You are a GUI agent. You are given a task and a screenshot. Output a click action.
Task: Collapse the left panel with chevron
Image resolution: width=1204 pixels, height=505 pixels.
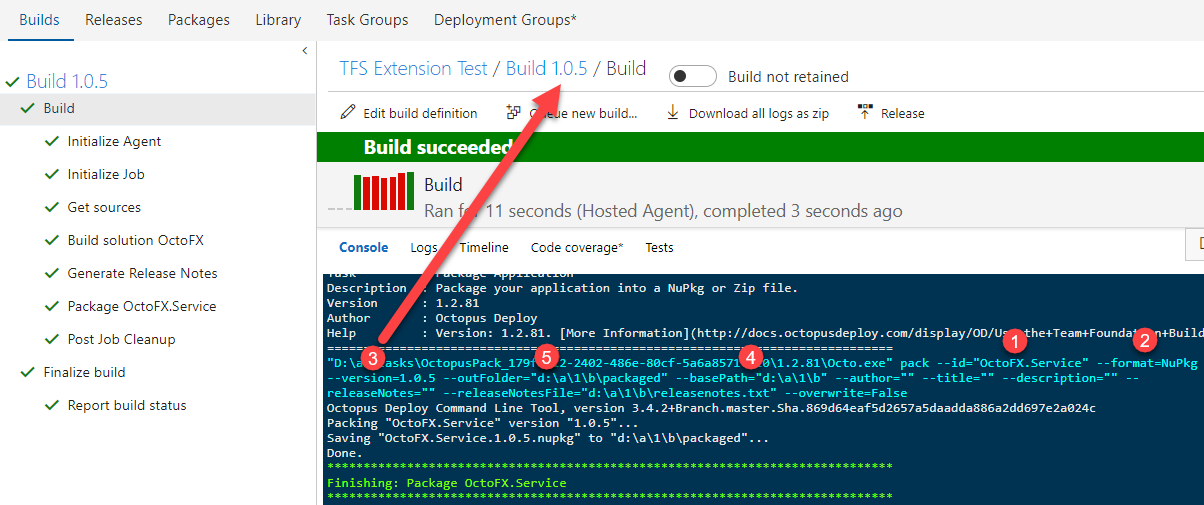click(304, 51)
